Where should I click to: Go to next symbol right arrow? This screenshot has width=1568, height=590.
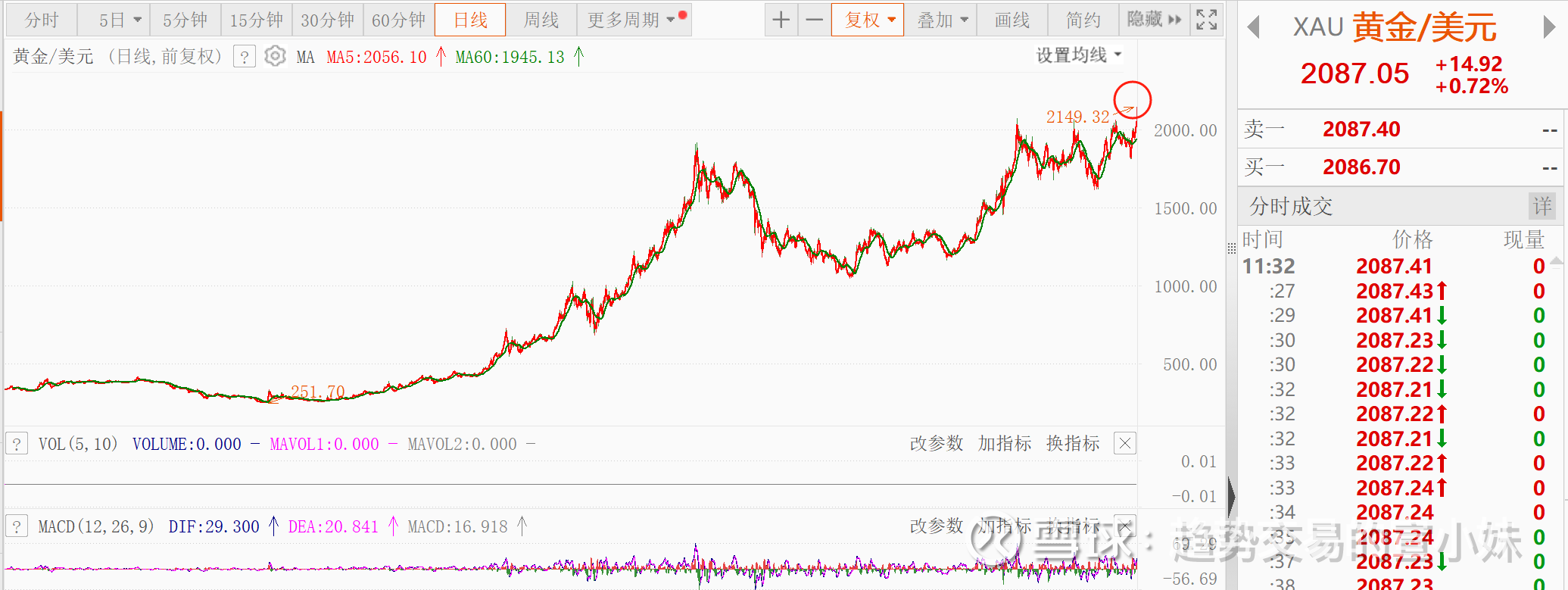tap(1549, 27)
